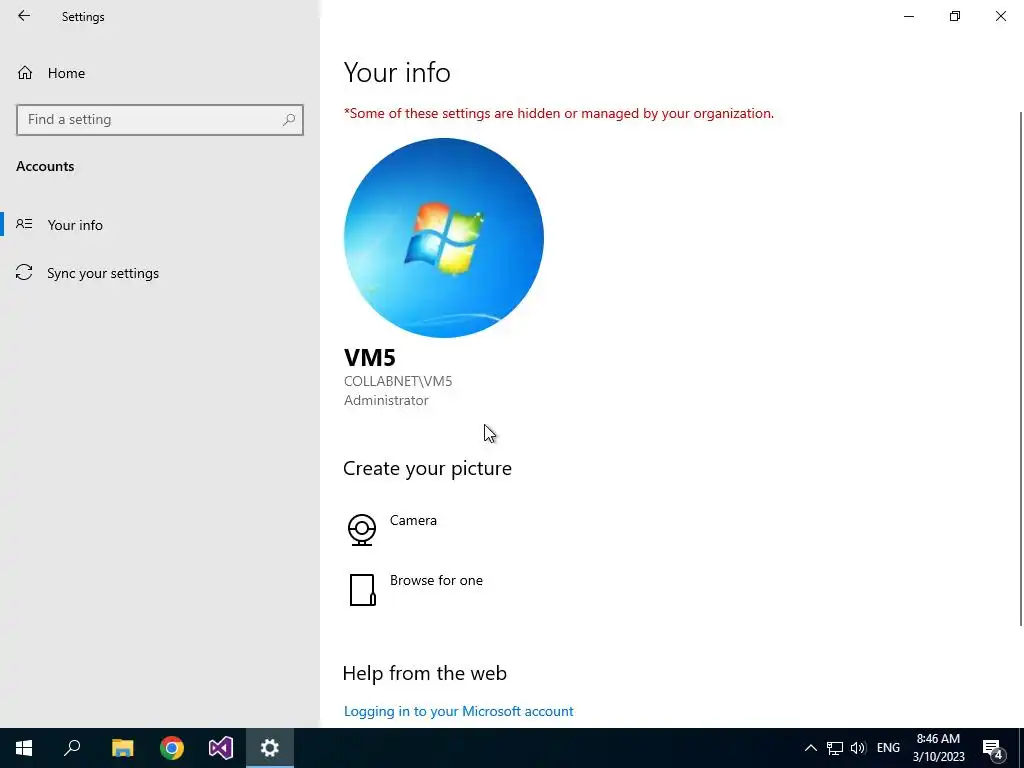Viewport: 1024px width, 768px height.
Task: Open taskbar search magnifier
Action: click(x=72, y=748)
